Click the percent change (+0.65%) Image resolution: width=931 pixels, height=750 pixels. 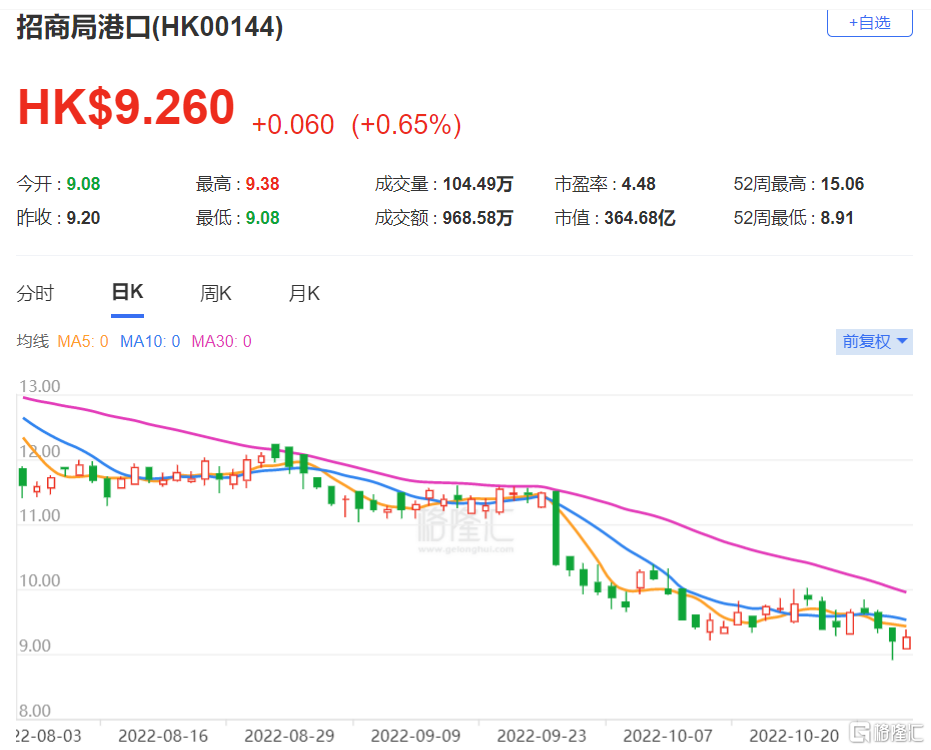point(406,125)
